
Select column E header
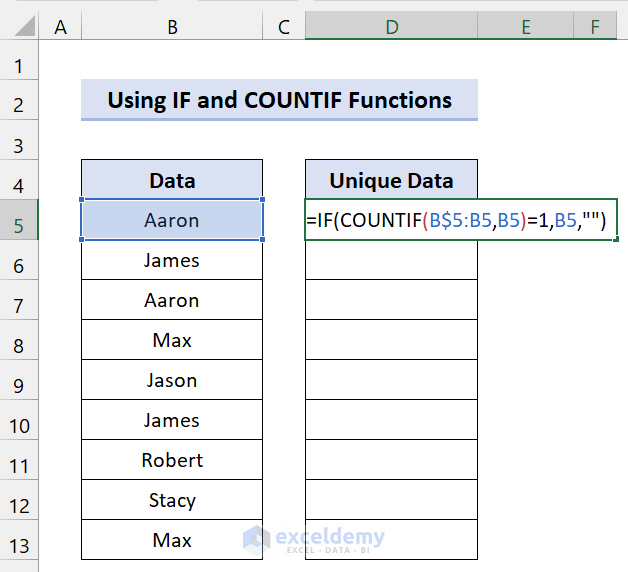pos(525,28)
